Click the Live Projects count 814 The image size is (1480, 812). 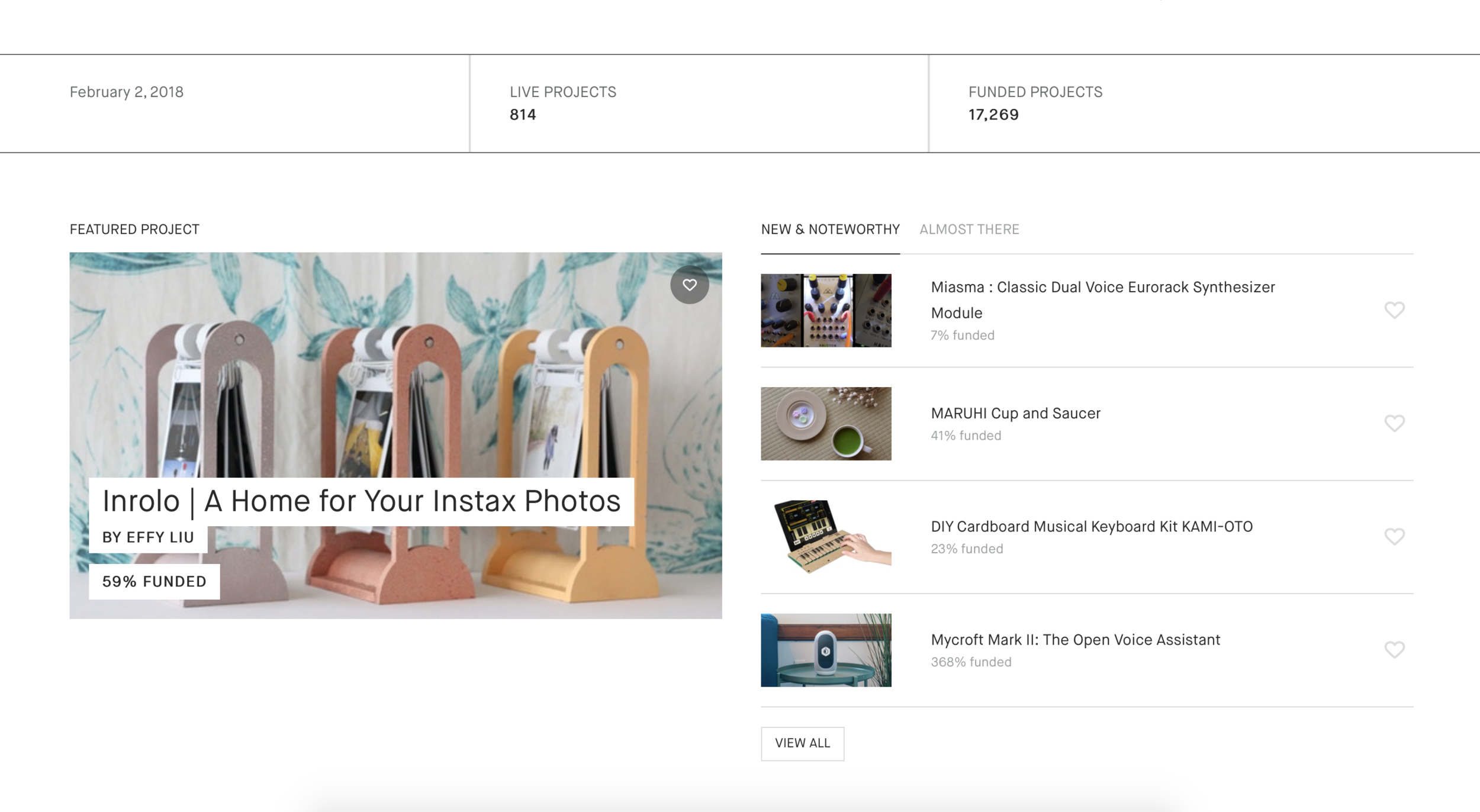click(x=523, y=115)
